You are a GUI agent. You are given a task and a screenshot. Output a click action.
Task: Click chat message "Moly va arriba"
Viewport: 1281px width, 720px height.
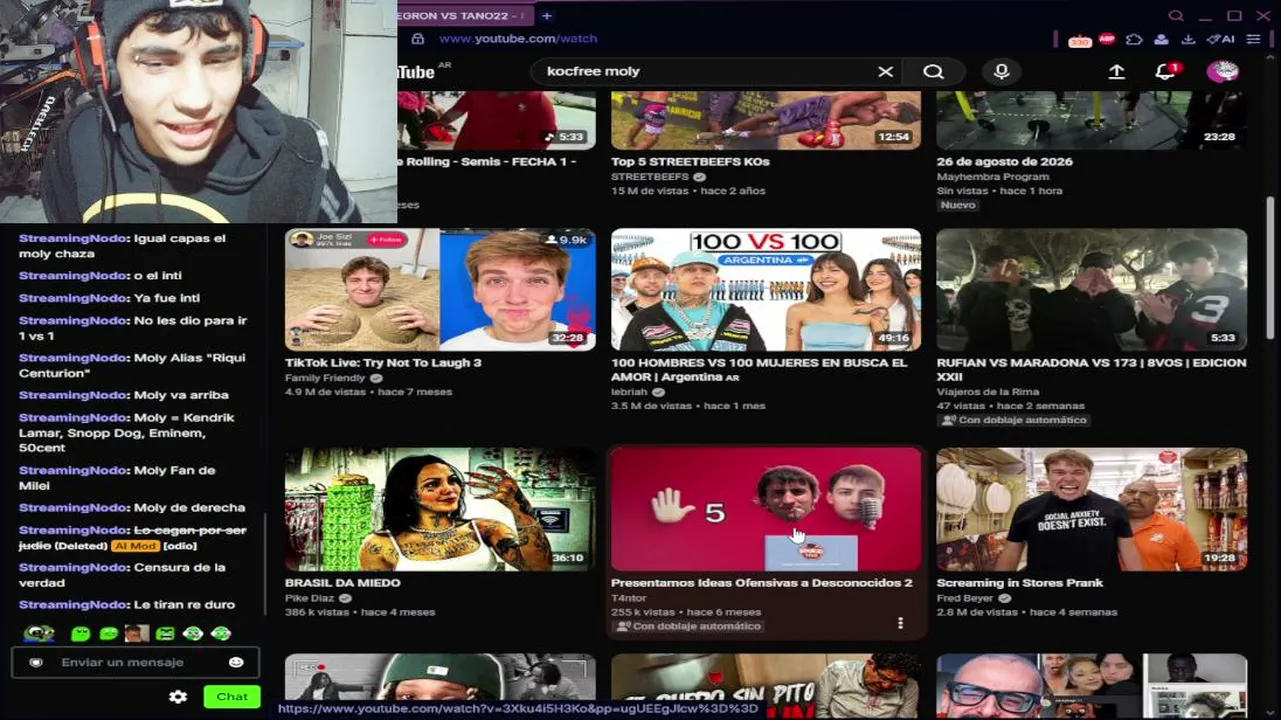(124, 395)
